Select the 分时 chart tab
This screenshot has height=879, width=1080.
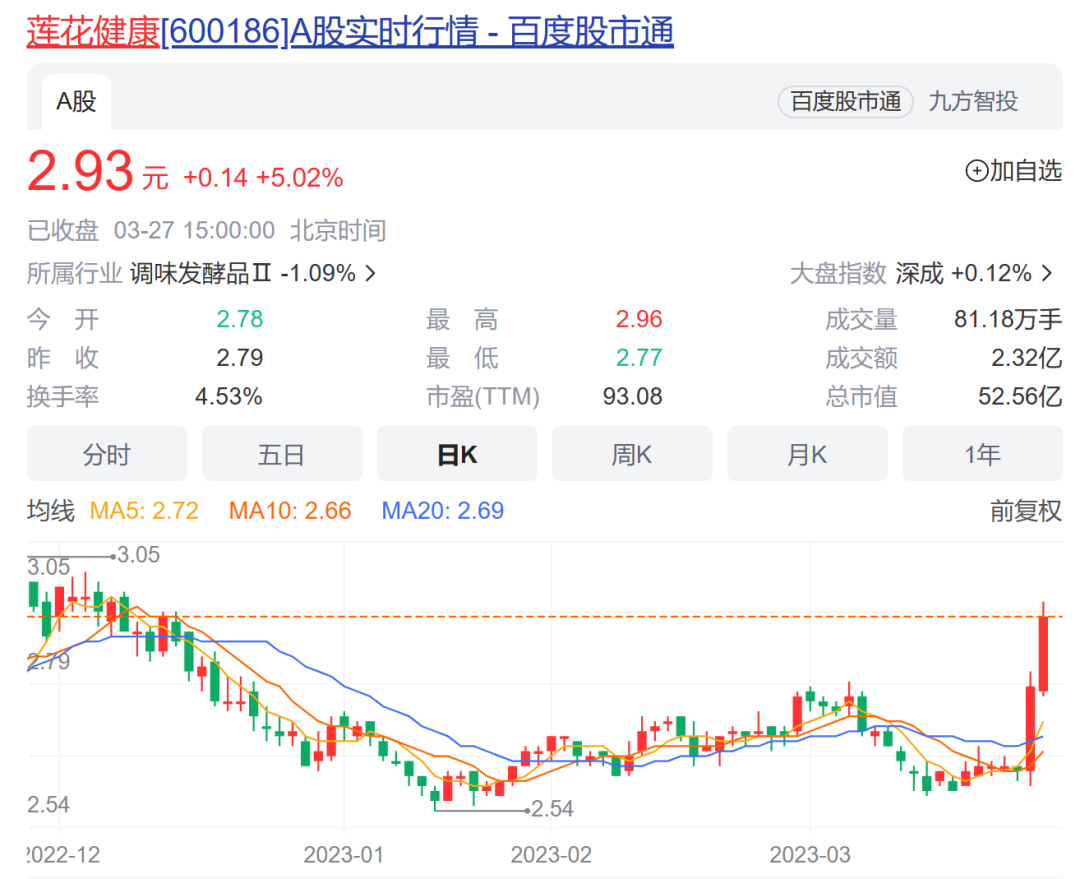(x=107, y=454)
